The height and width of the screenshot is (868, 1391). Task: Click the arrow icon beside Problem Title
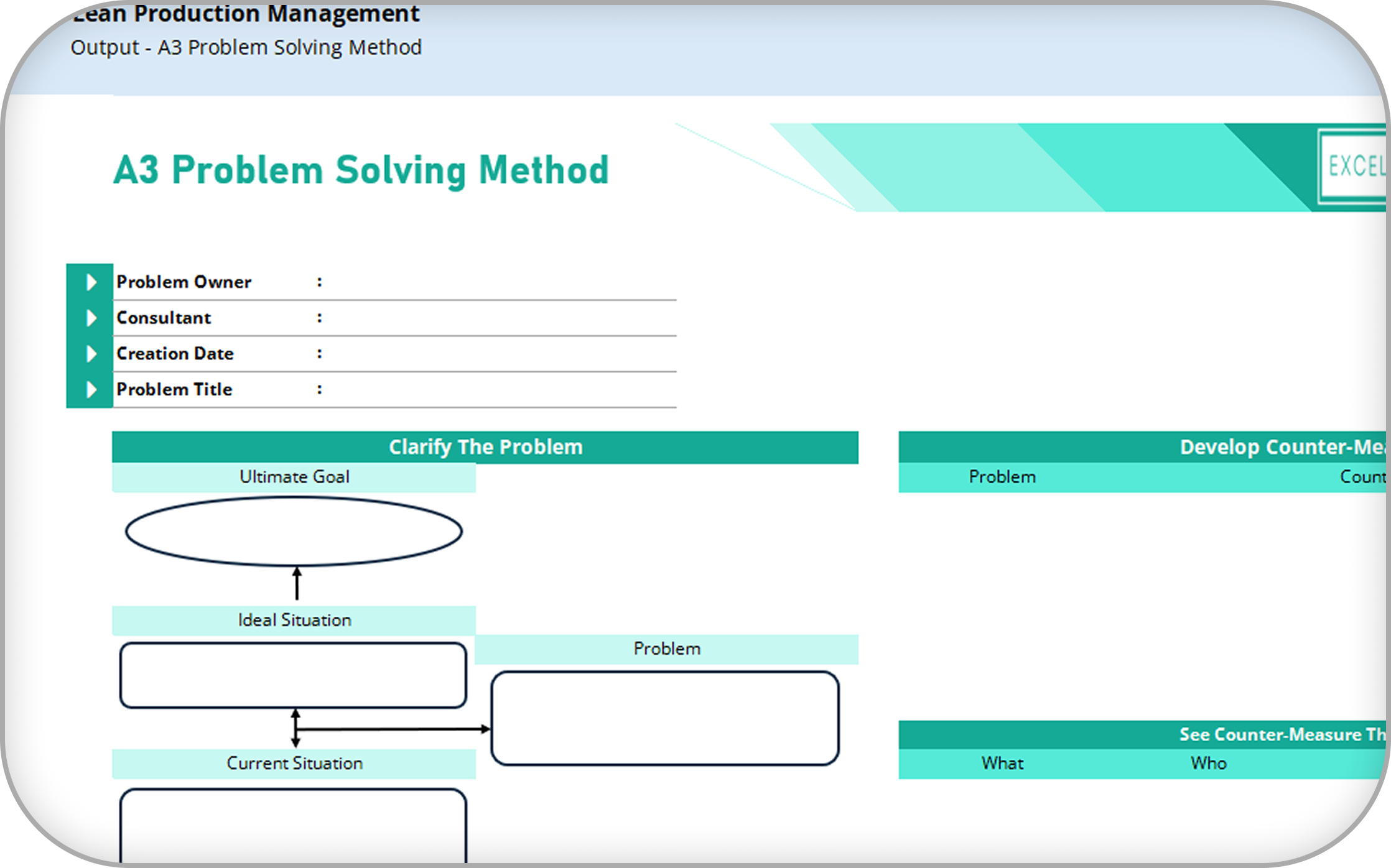tap(91, 390)
